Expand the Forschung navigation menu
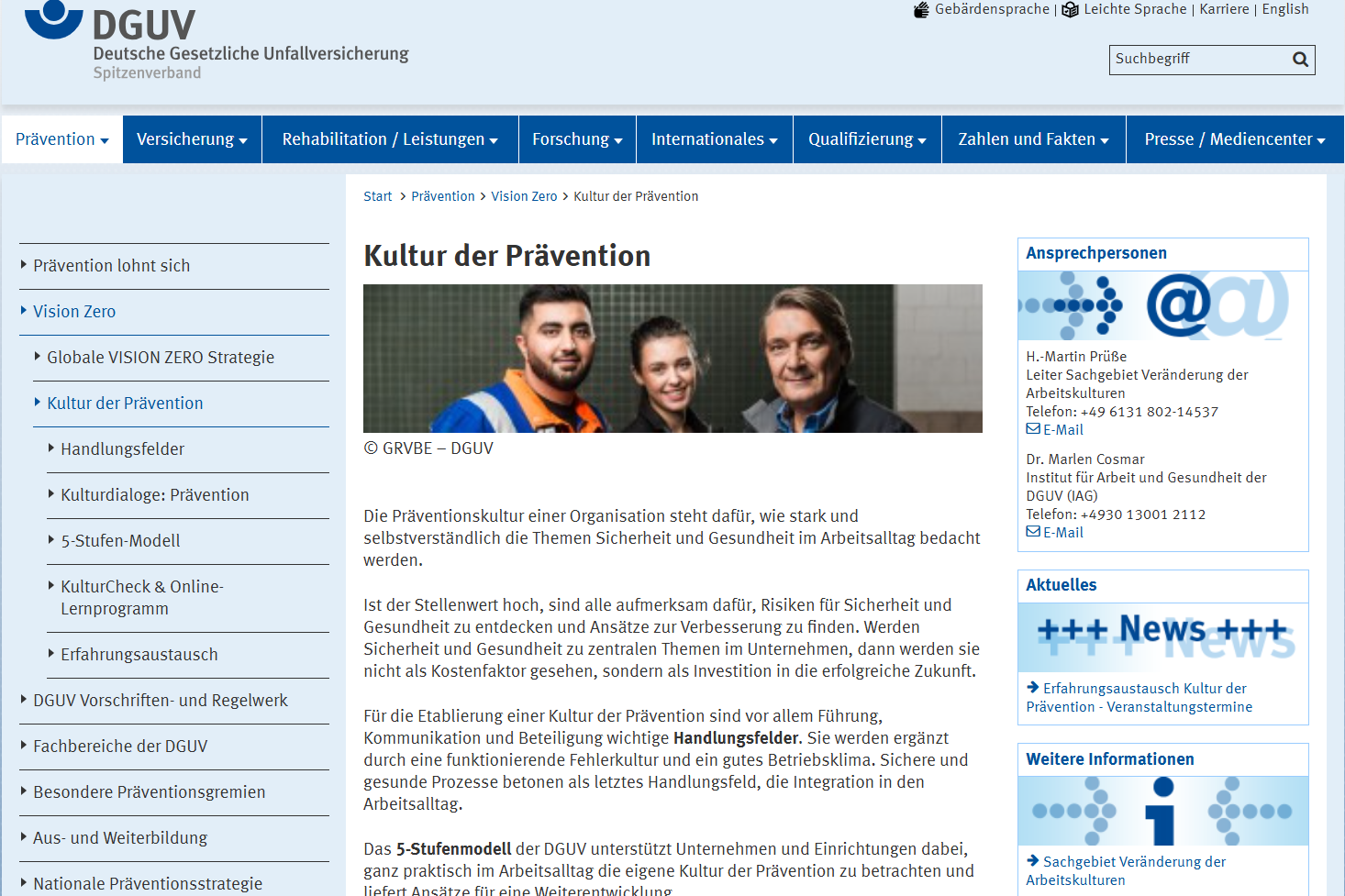 (577, 139)
